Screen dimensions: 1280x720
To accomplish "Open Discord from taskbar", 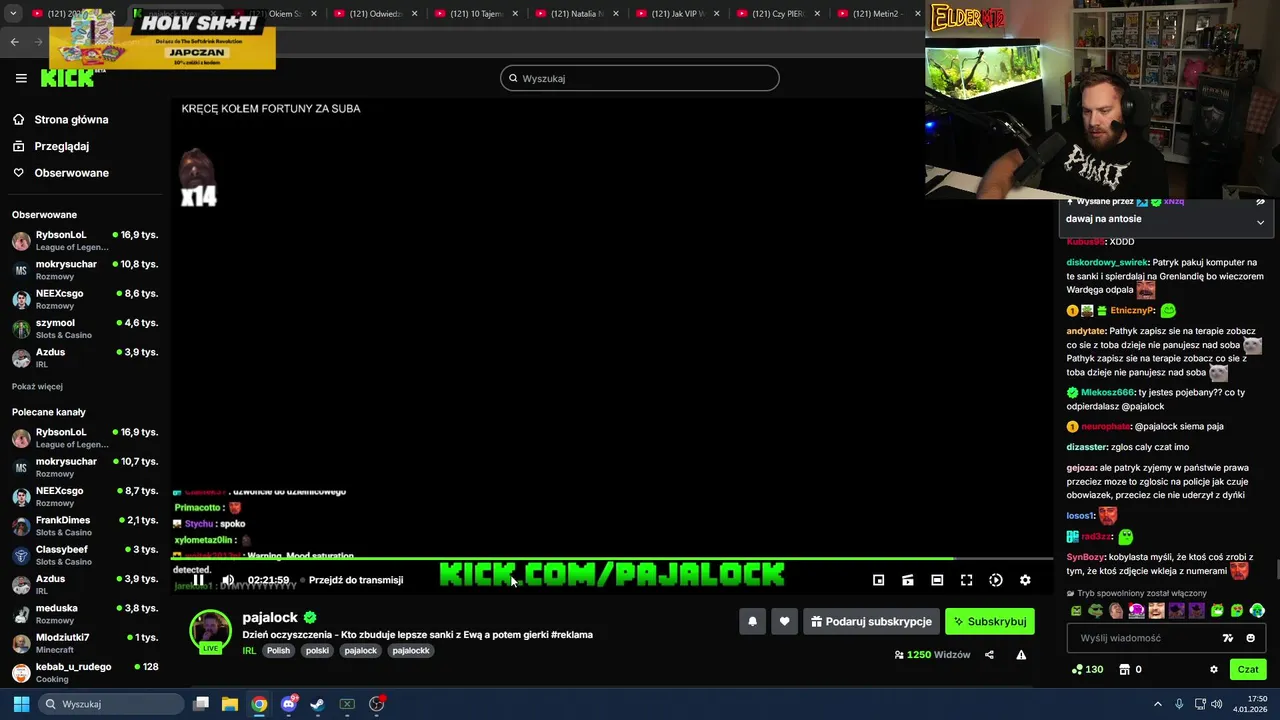I will (289, 704).
